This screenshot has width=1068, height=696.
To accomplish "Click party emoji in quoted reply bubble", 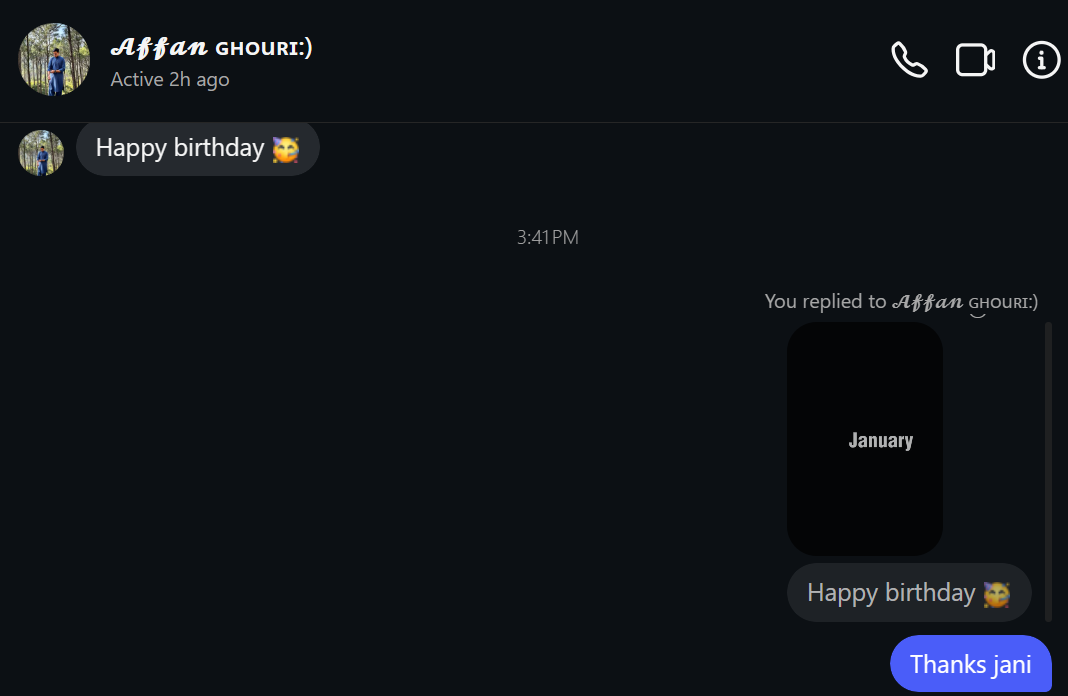I will (996, 594).
